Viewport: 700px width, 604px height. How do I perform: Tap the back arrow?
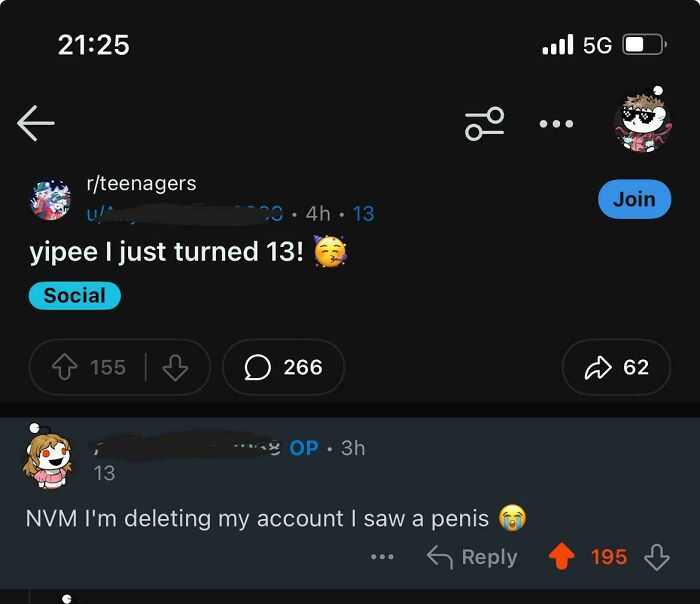(36, 123)
